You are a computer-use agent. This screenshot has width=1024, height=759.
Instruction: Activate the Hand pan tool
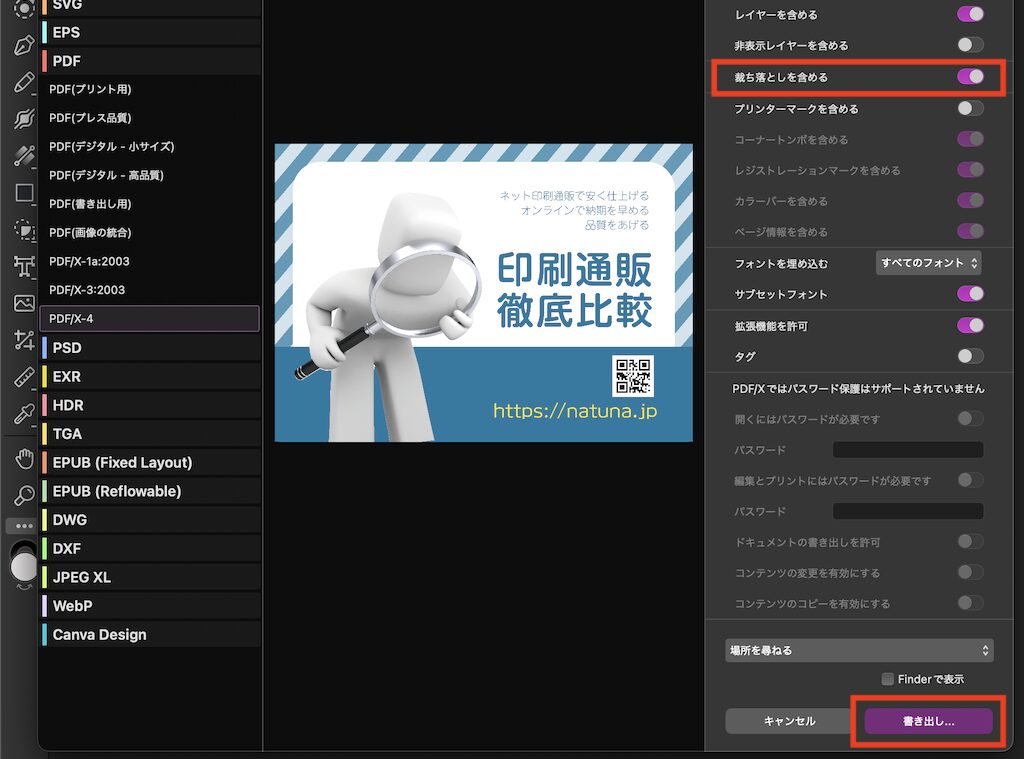(24, 459)
